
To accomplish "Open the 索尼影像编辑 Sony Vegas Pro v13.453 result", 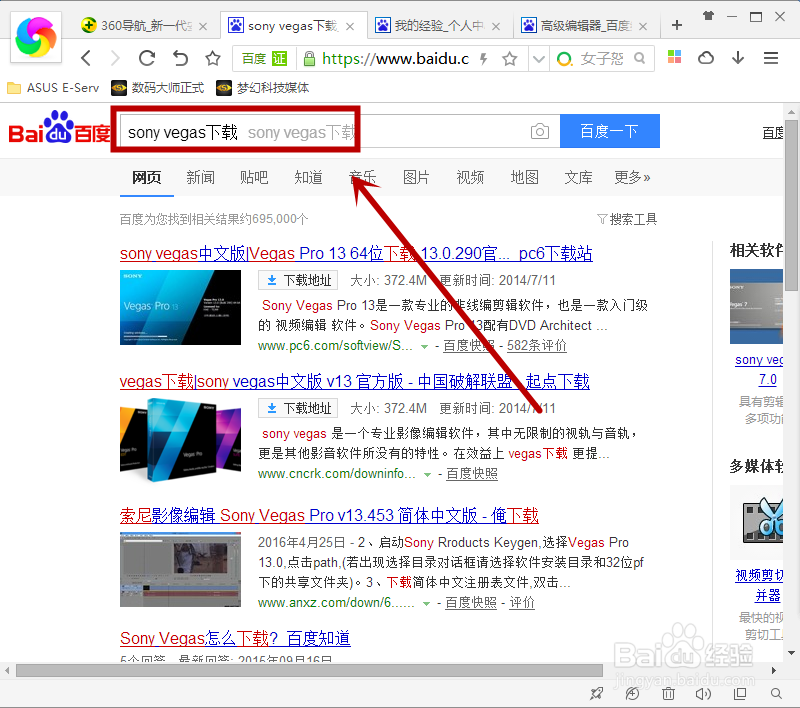I will pyautogui.click(x=329, y=516).
